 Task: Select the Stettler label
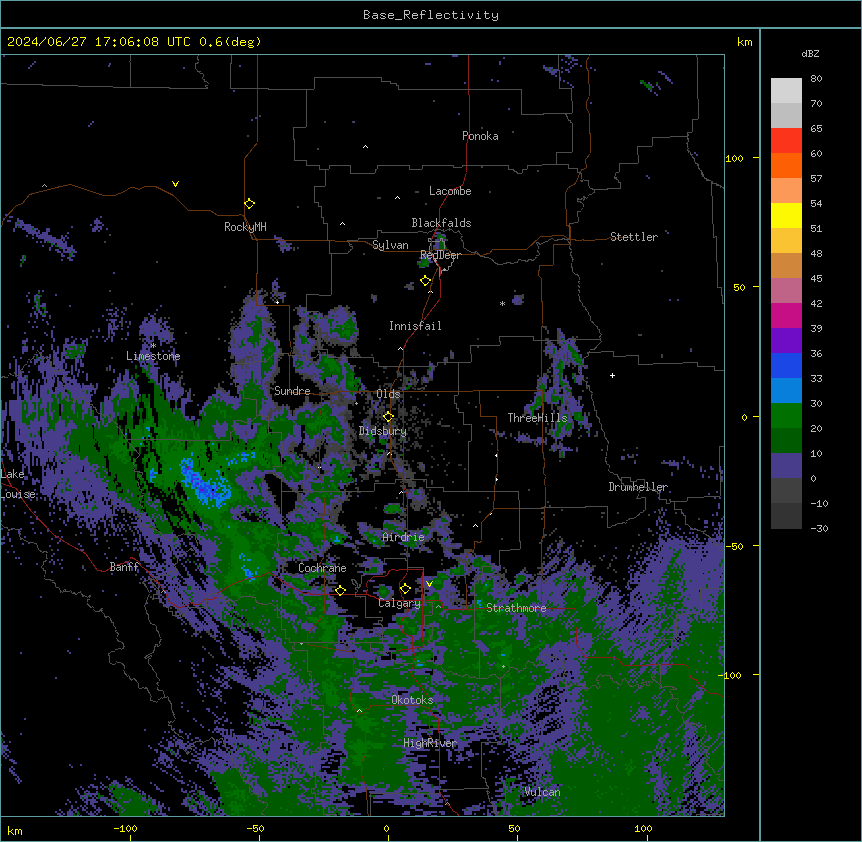pos(634,237)
